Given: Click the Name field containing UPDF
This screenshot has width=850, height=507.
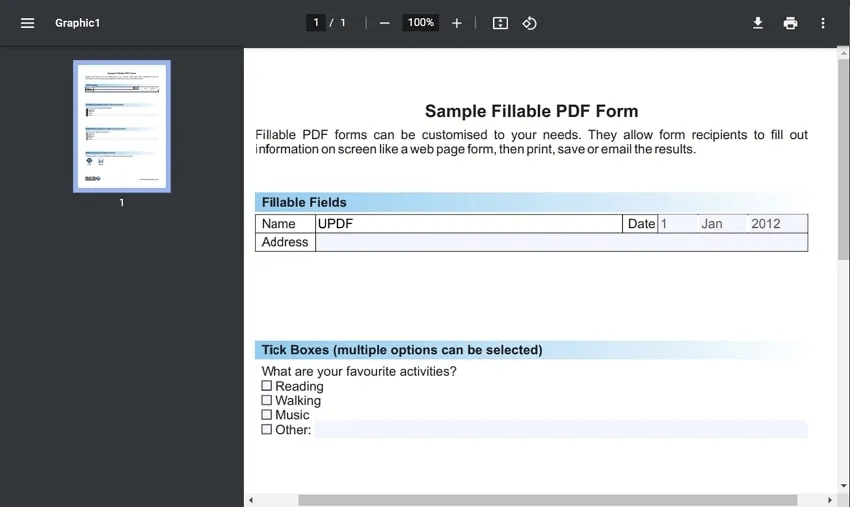Looking at the screenshot, I should click(x=468, y=224).
